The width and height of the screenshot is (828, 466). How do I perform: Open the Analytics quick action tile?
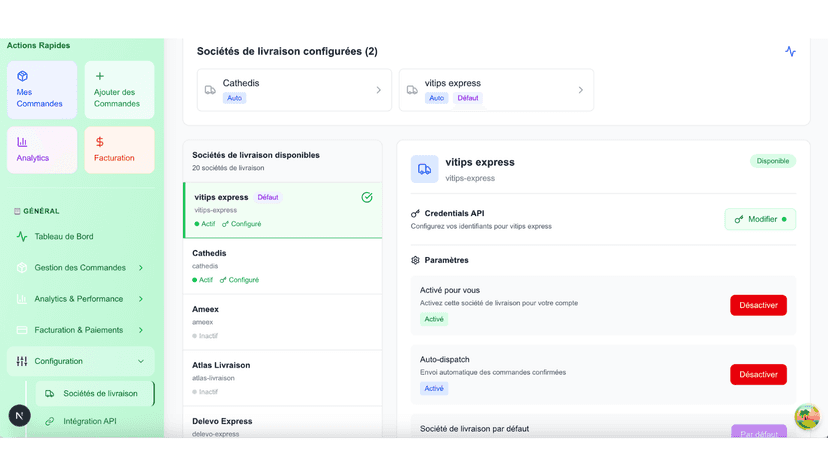pos(42,150)
